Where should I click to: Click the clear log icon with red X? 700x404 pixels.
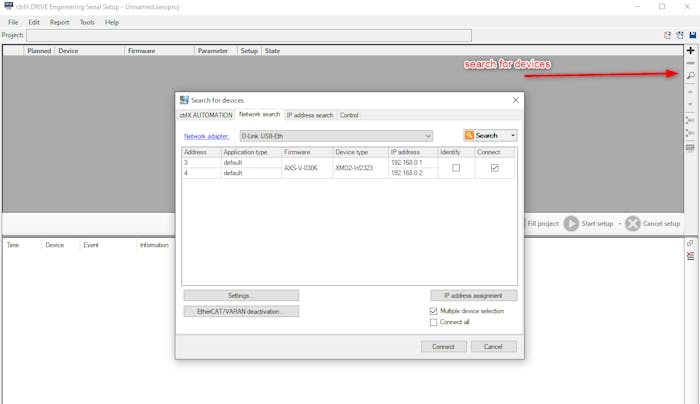[690, 257]
